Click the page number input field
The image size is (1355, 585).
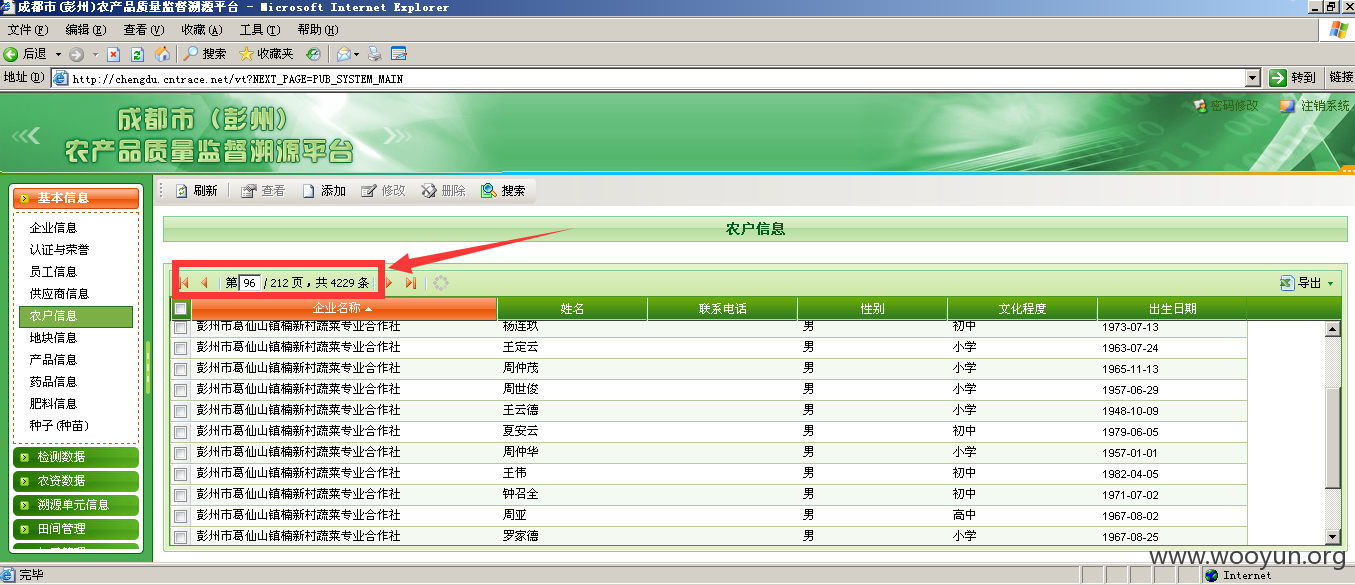[x=250, y=283]
